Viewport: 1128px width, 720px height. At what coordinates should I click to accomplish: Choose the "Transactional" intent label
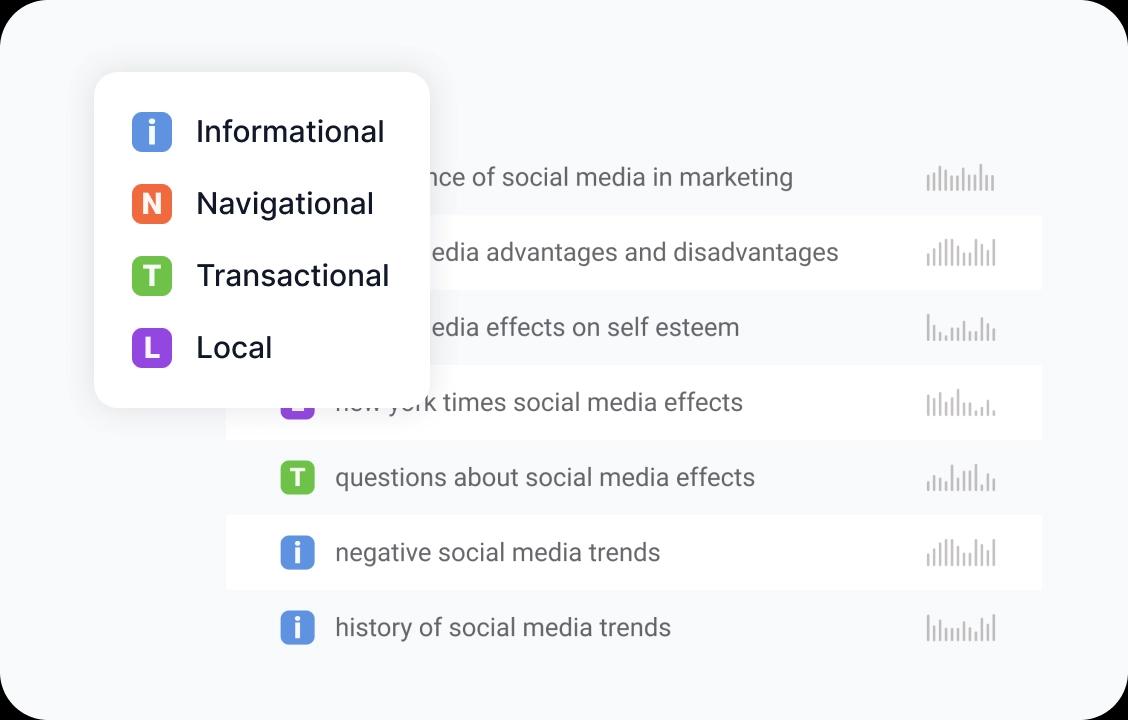[x=293, y=276]
